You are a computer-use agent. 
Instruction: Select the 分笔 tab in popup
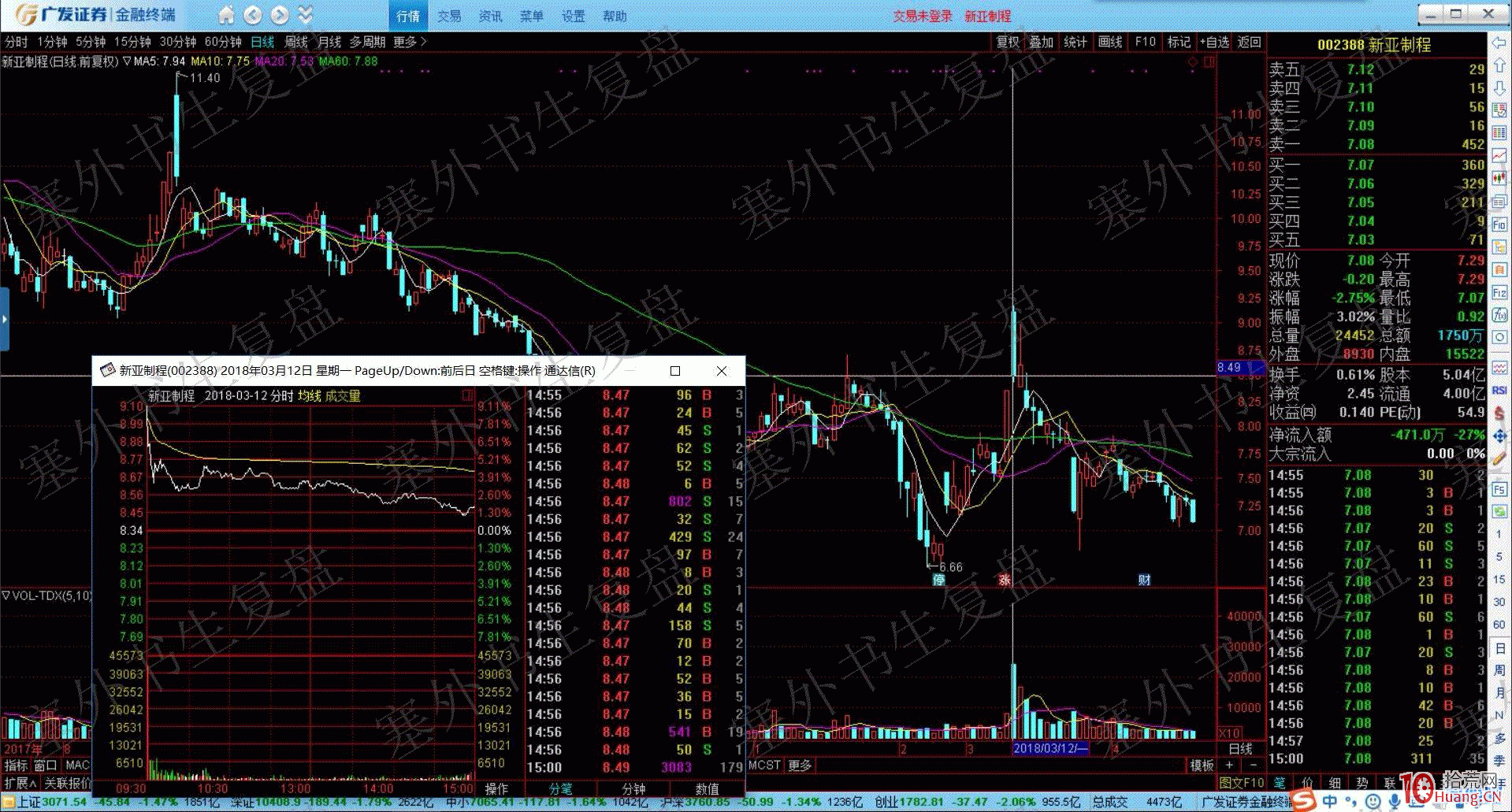[x=560, y=788]
